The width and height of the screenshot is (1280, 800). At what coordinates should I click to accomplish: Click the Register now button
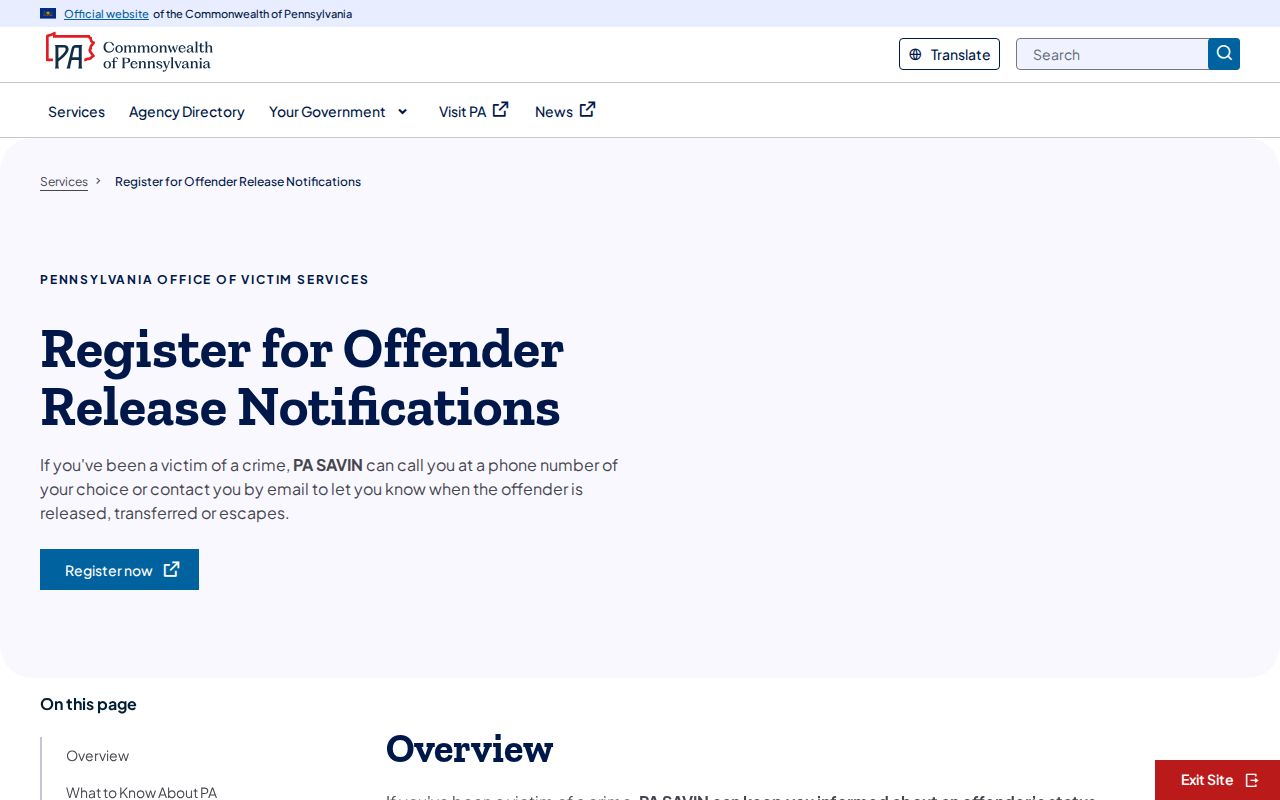coord(119,570)
